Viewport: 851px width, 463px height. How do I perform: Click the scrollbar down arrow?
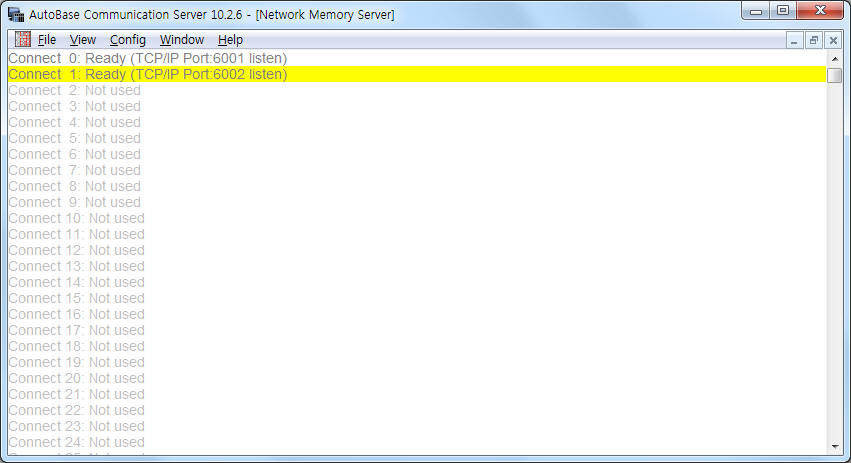(x=835, y=447)
